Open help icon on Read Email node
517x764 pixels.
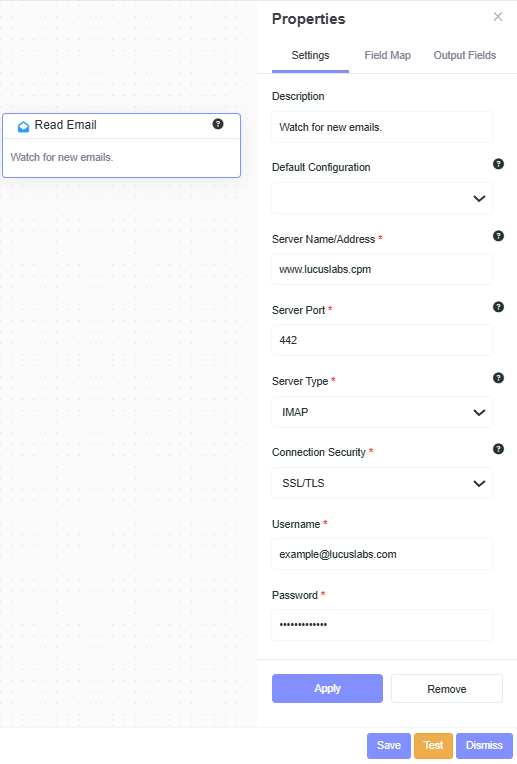(218, 124)
